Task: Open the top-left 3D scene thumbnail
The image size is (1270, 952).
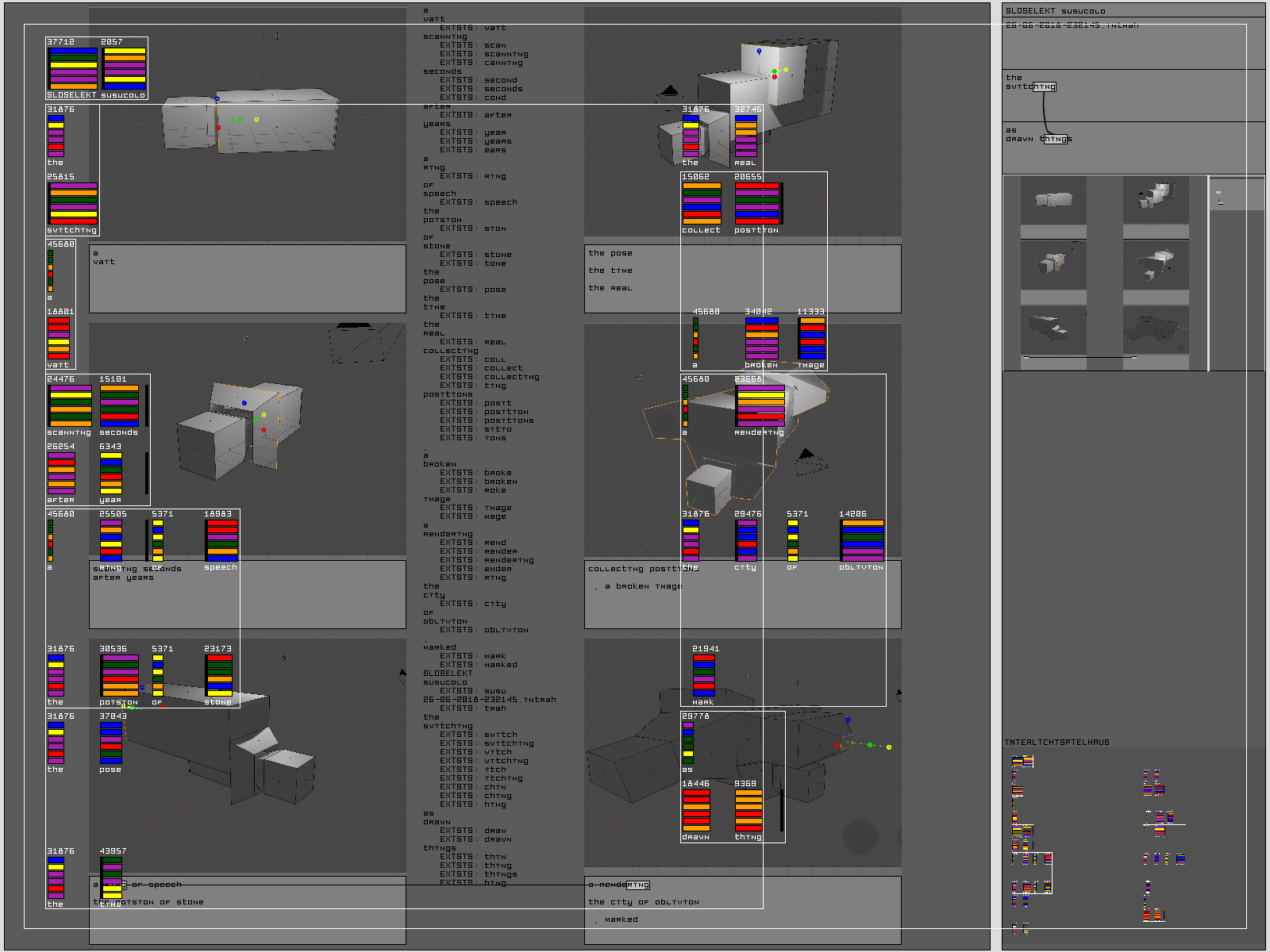Action: (1053, 200)
